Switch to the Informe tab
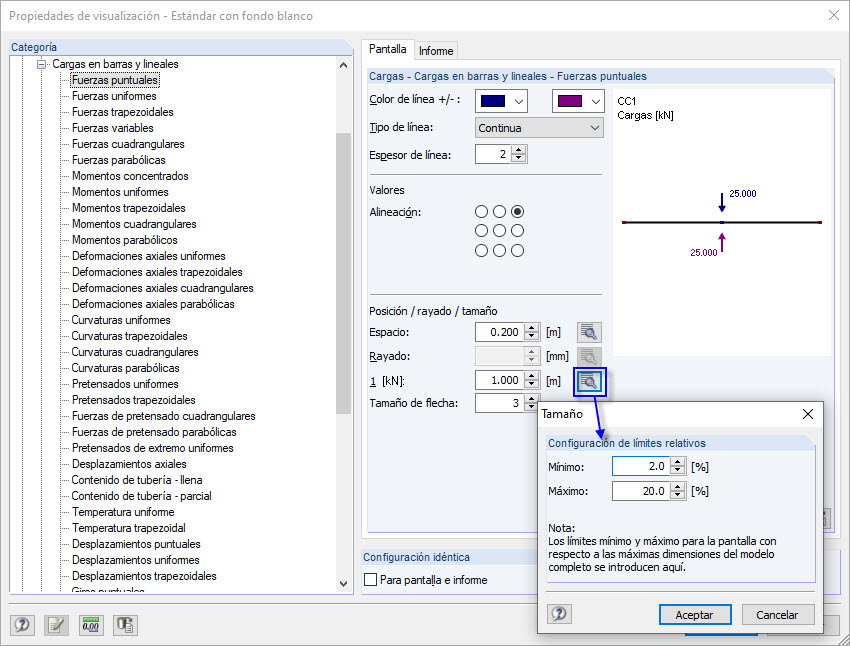 [x=436, y=50]
